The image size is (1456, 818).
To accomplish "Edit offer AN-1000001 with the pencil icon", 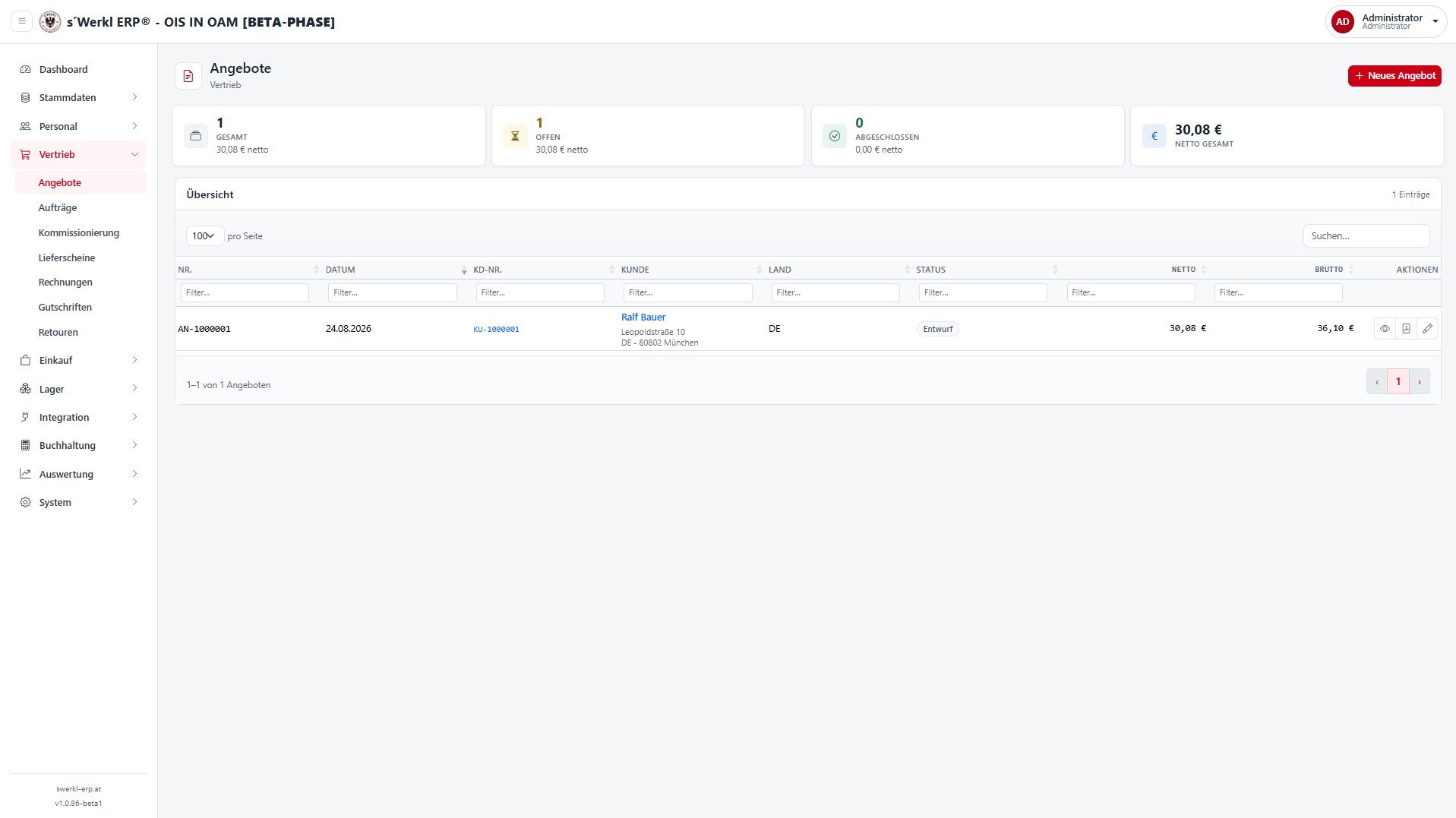I will 1427,329.
